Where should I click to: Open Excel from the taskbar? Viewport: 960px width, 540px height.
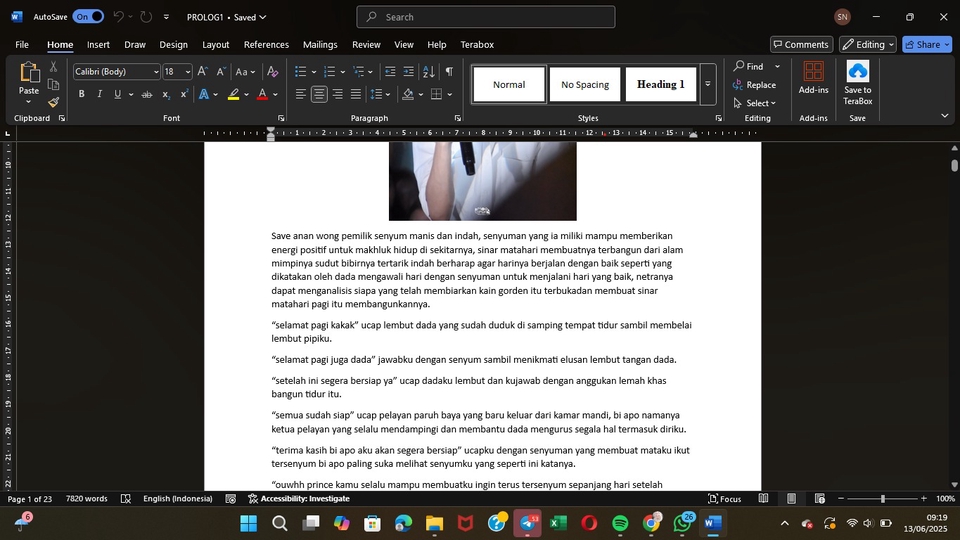[x=558, y=523]
